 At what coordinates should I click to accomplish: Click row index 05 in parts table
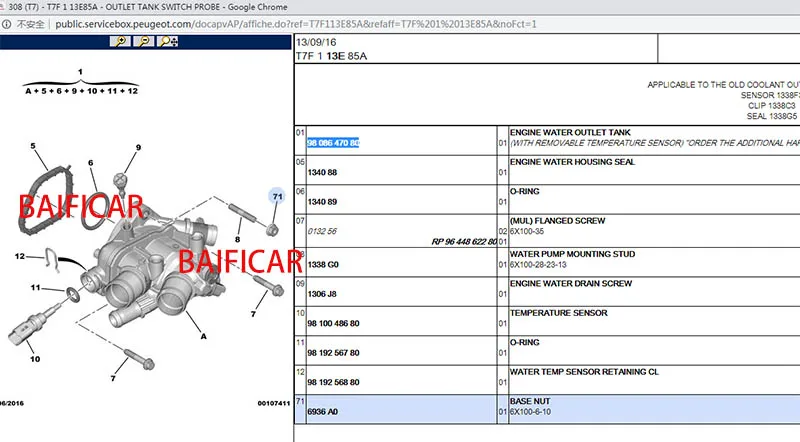coord(300,162)
